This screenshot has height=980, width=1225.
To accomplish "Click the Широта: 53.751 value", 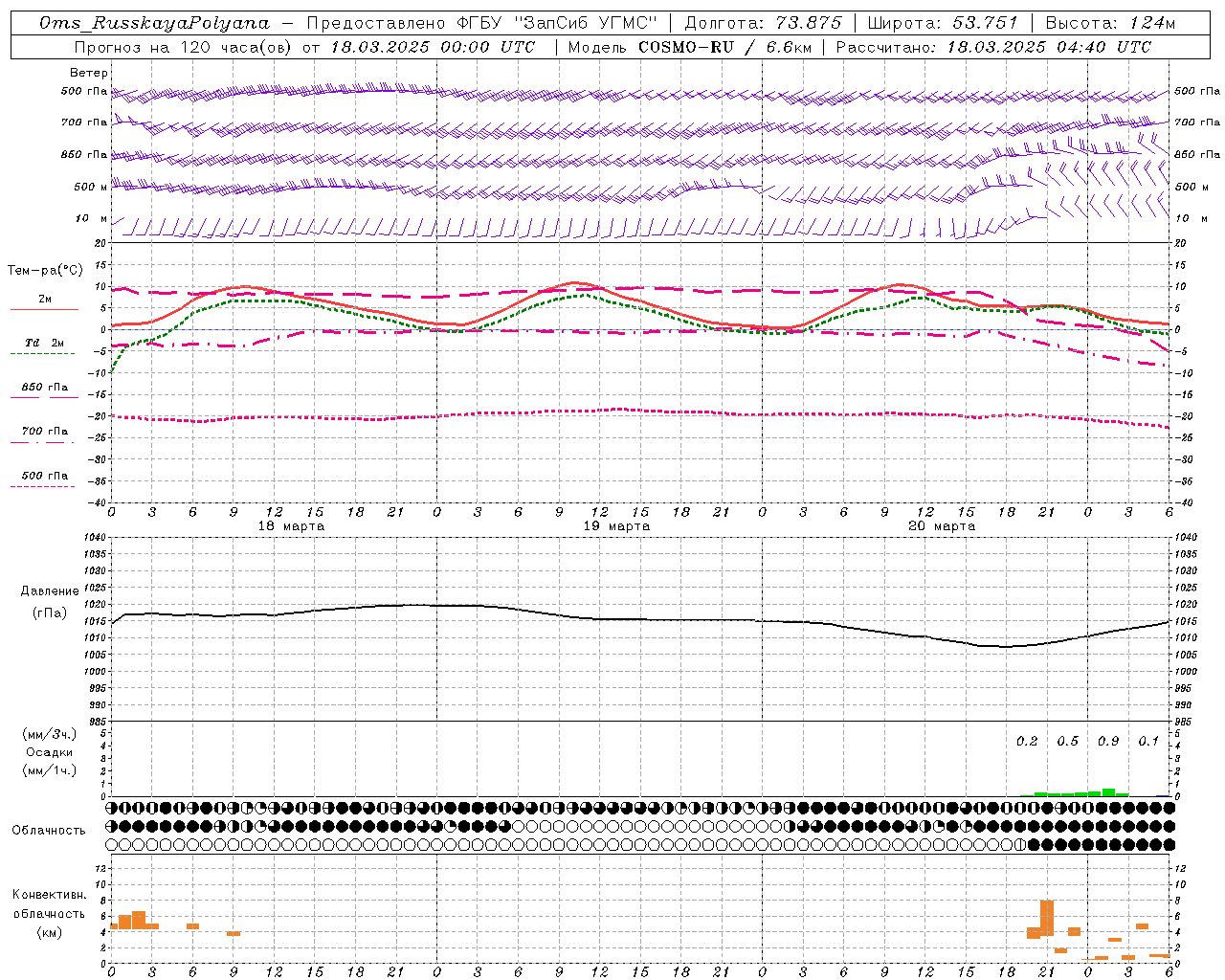I will (x=943, y=23).
